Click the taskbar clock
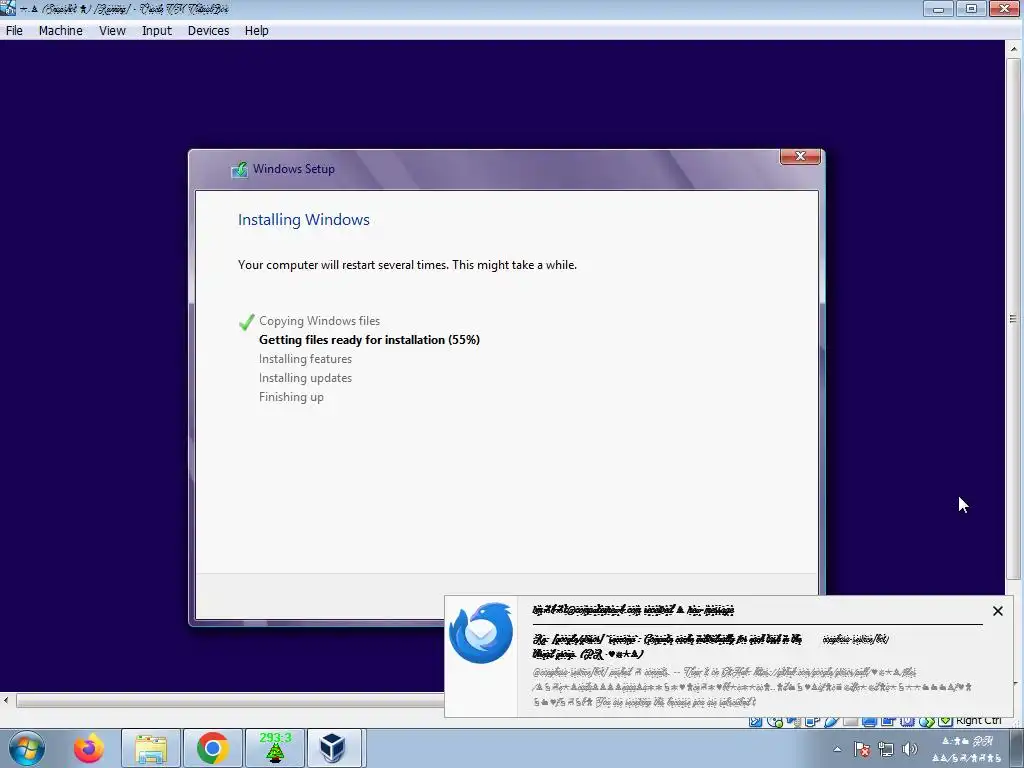Screen dimensions: 1024x768 coord(967,749)
